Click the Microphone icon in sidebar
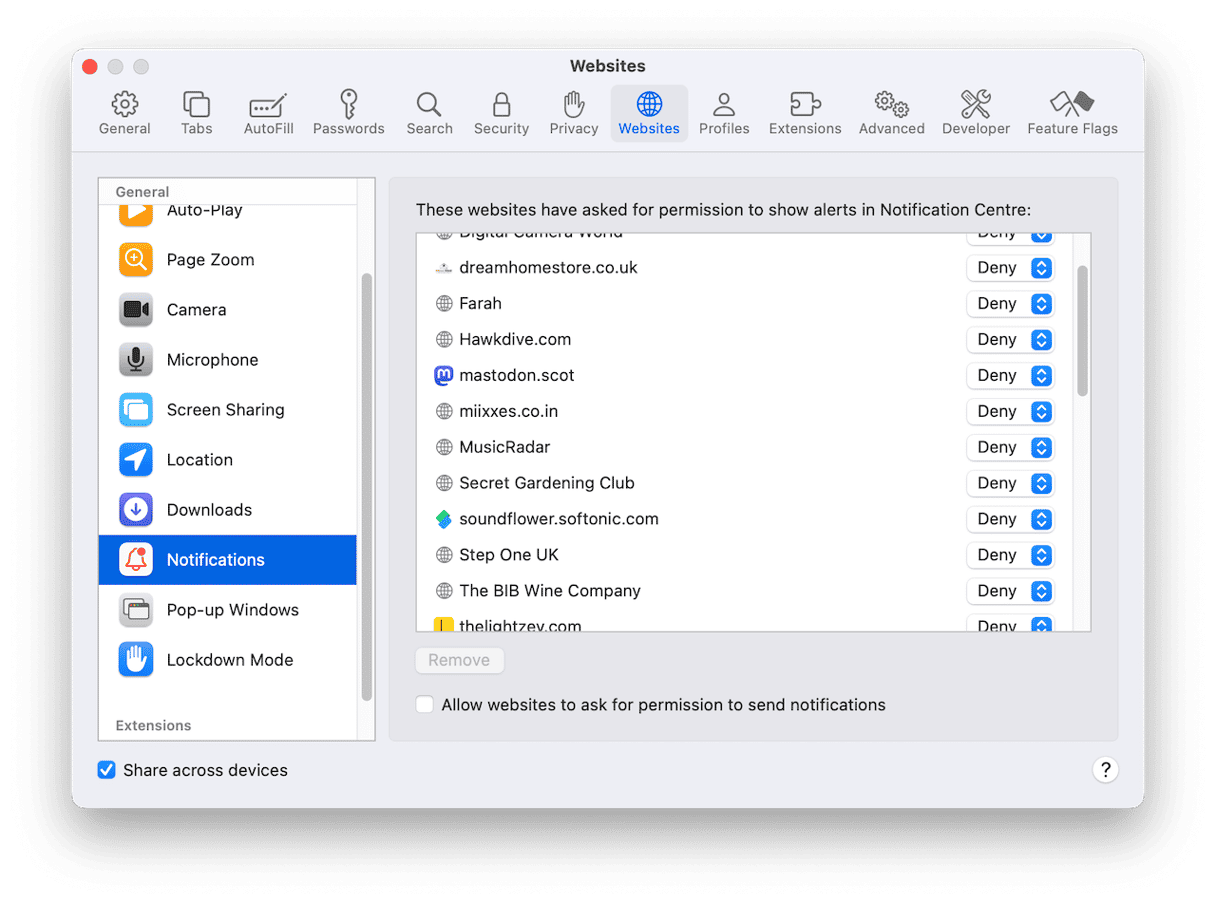This screenshot has width=1216, height=903. [x=136, y=360]
